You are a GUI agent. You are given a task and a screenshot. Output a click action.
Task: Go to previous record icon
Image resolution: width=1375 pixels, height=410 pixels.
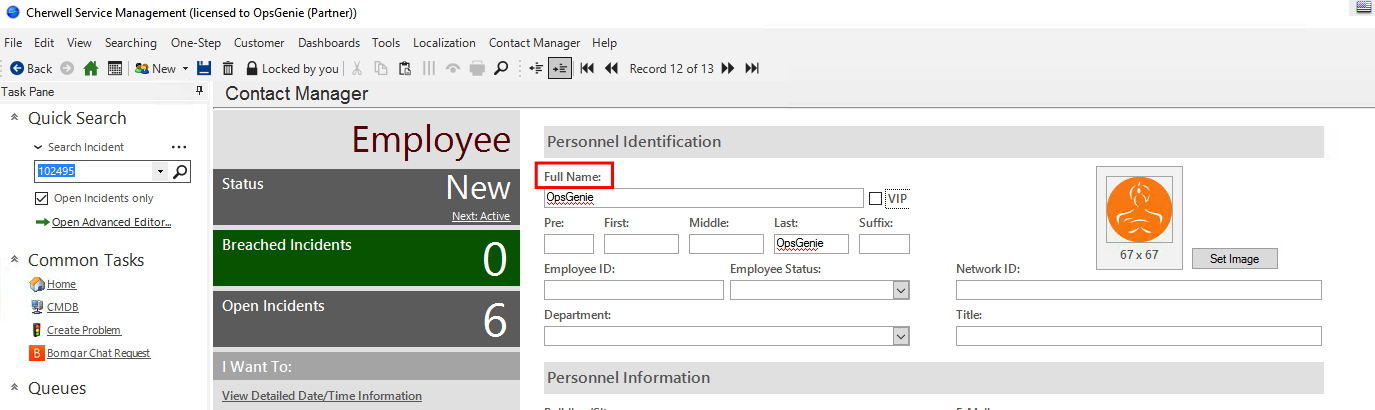[x=611, y=68]
